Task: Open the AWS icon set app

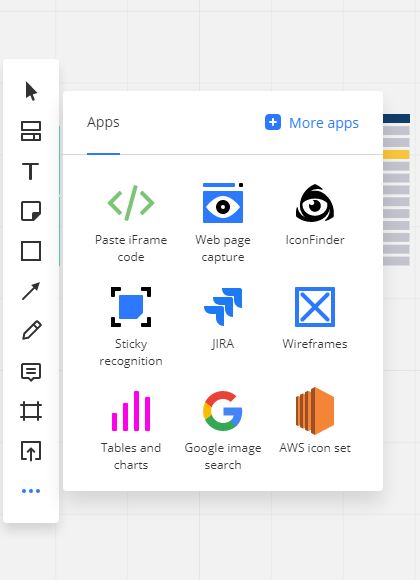Action: pos(315,421)
